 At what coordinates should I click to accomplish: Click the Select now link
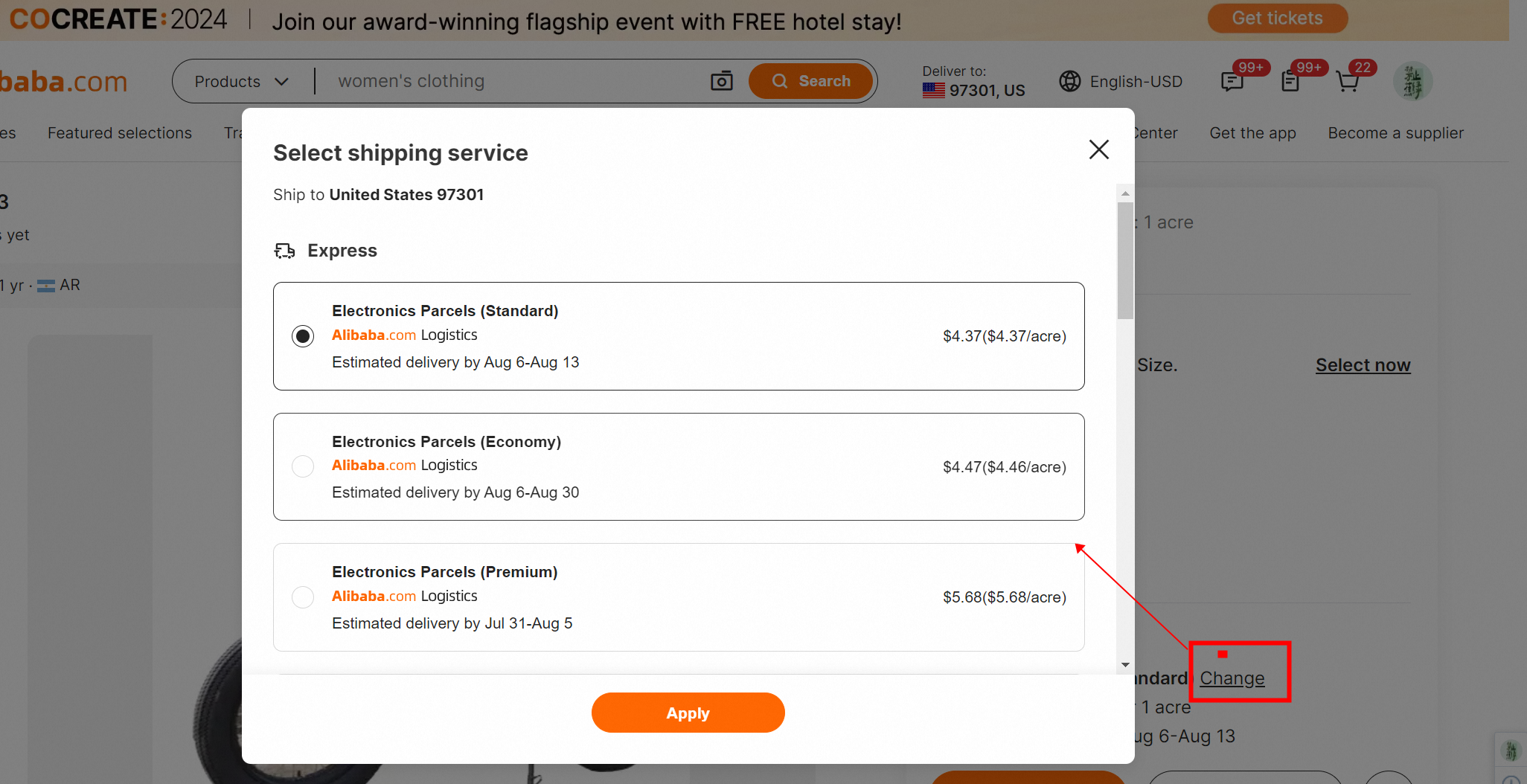(x=1363, y=365)
